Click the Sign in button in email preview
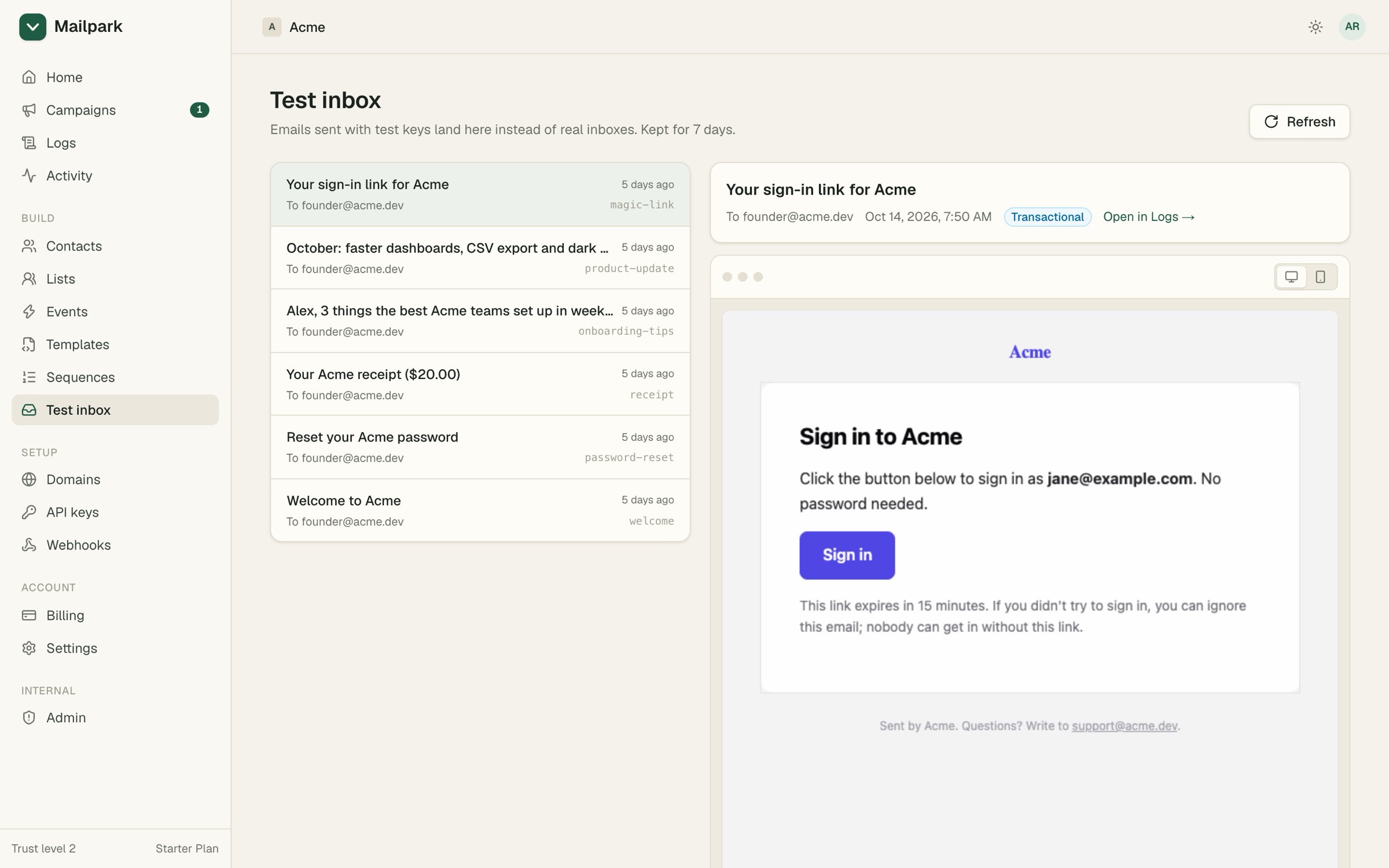Screen dimensions: 1389x868 (847, 555)
